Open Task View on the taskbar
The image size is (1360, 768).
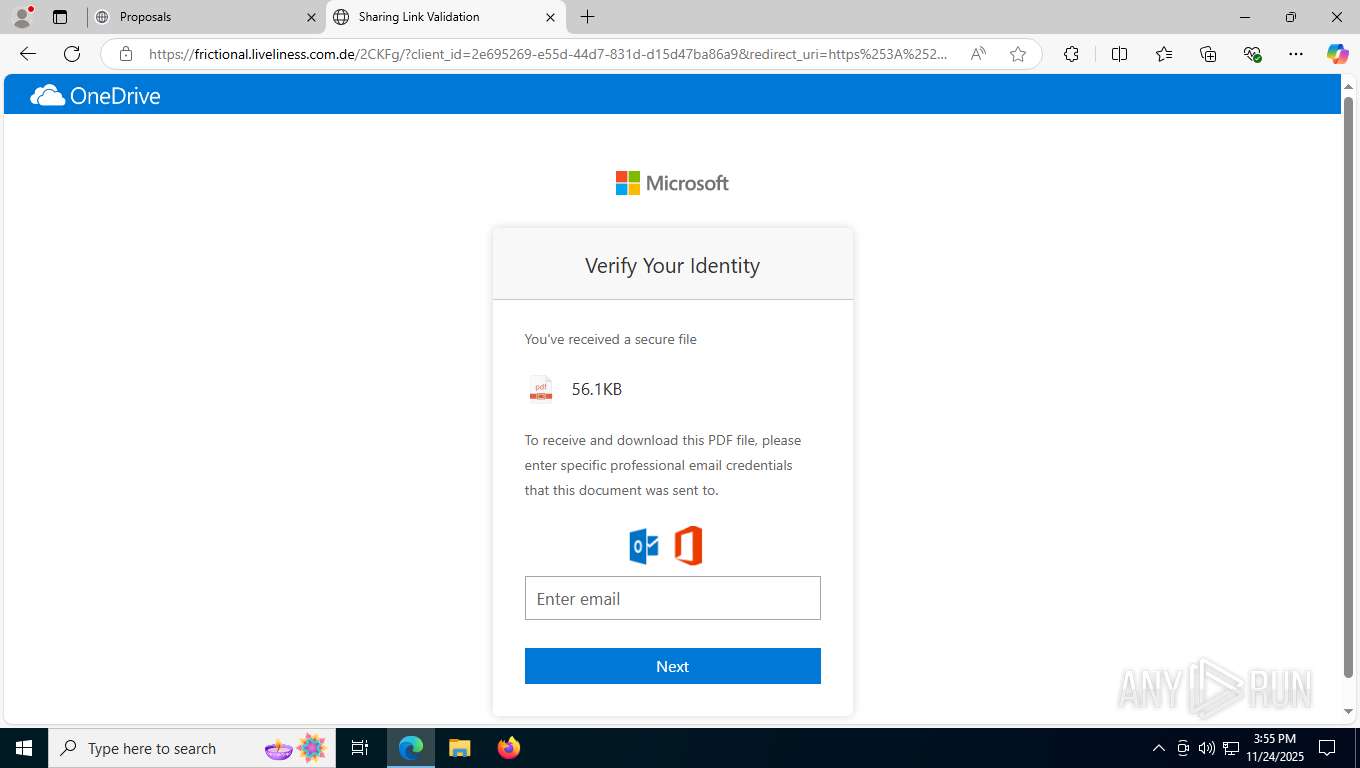coord(360,748)
